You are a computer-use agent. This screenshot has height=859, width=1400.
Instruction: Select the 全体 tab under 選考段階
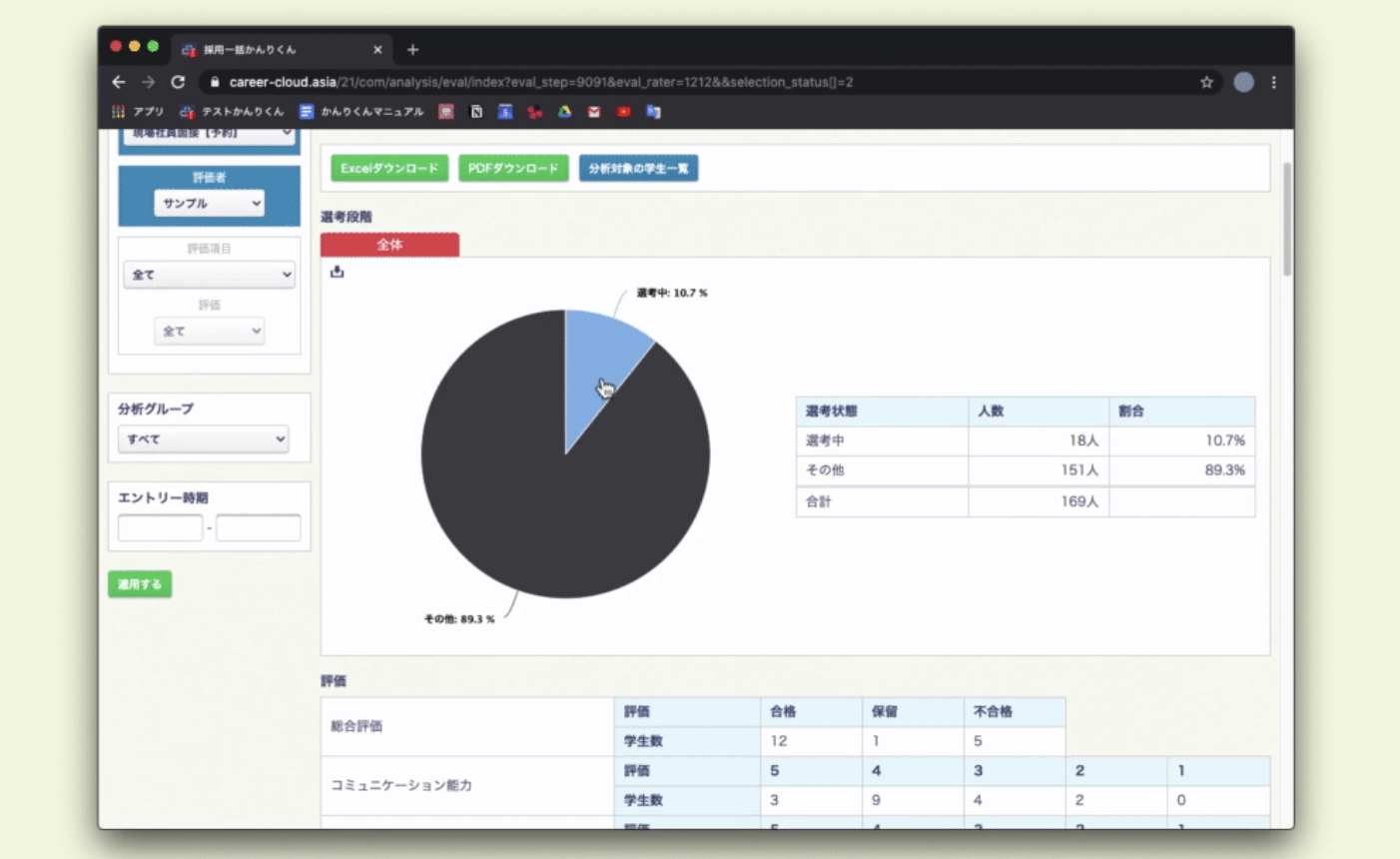[389, 245]
